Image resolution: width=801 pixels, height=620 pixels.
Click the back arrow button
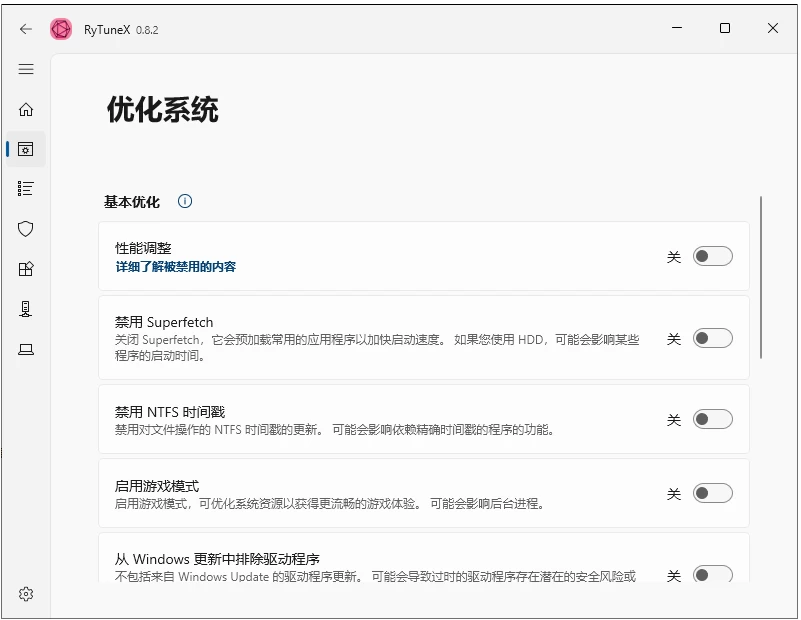(x=26, y=29)
